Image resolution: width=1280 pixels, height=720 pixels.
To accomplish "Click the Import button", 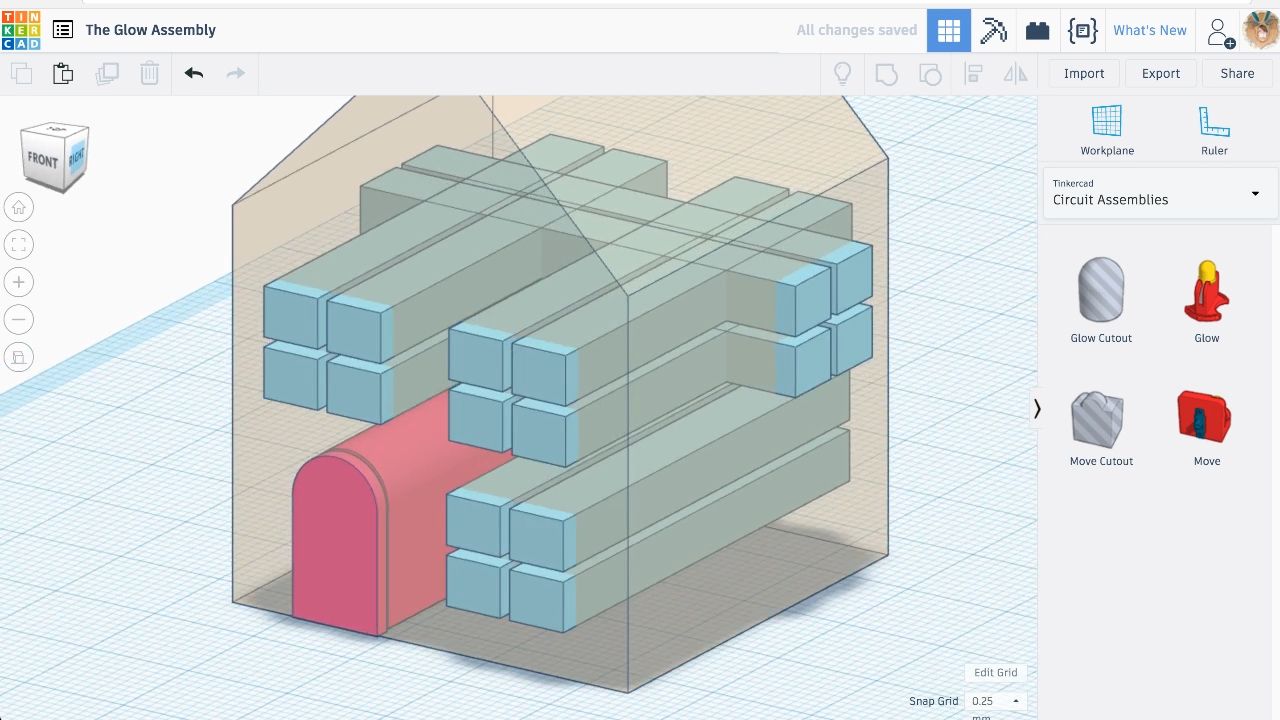I will pos(1084,73).
